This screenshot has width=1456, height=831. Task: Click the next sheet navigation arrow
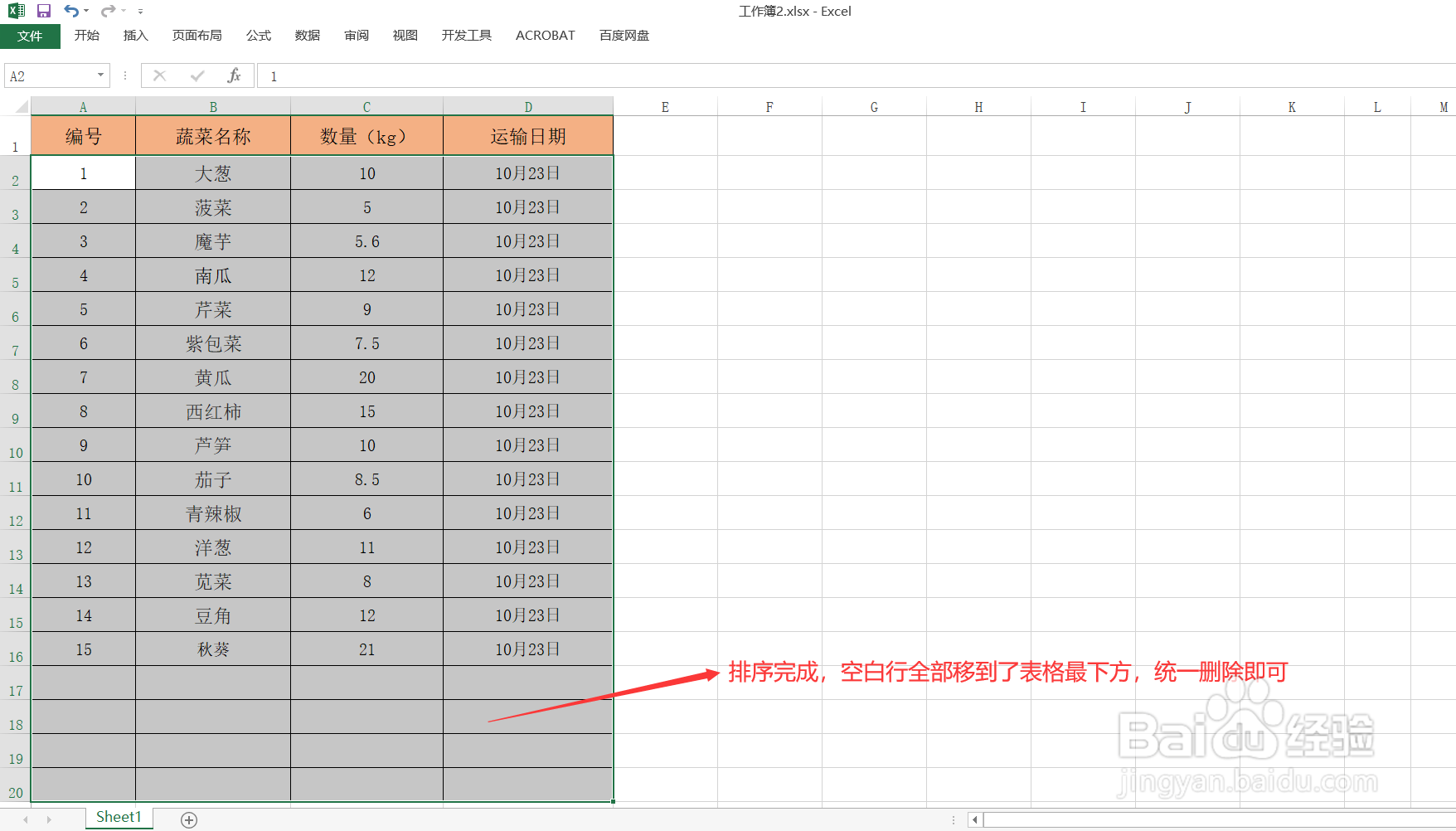[x=49, y=819]
